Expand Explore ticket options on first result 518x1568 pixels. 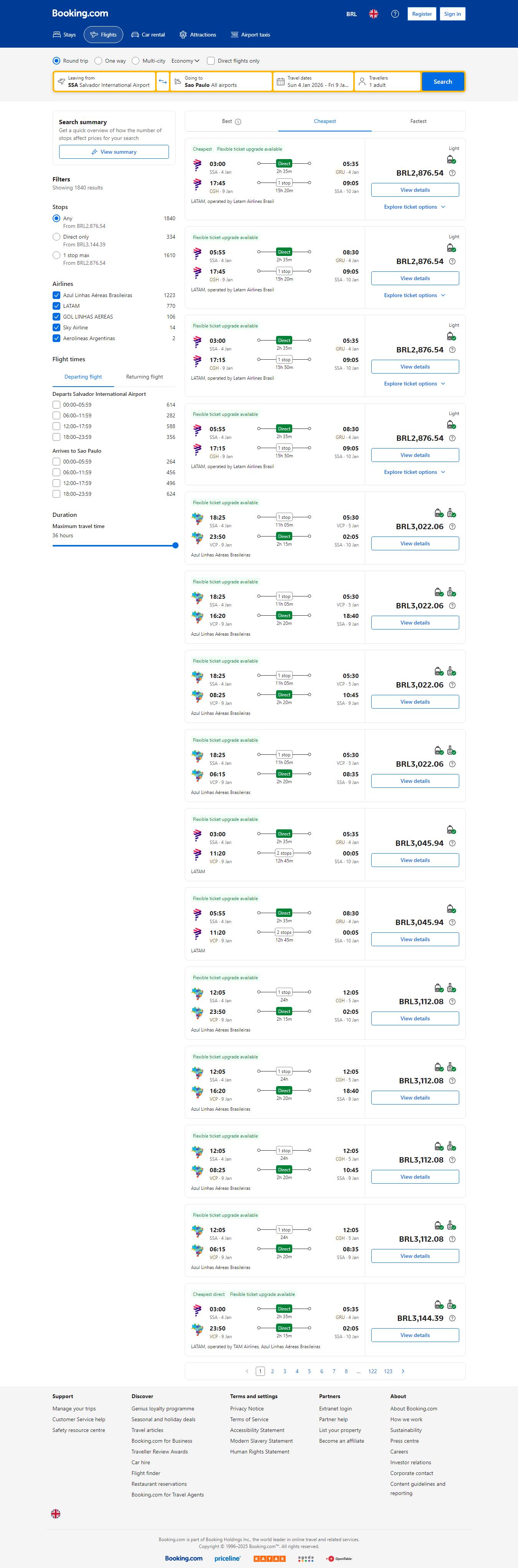point(414,207)
